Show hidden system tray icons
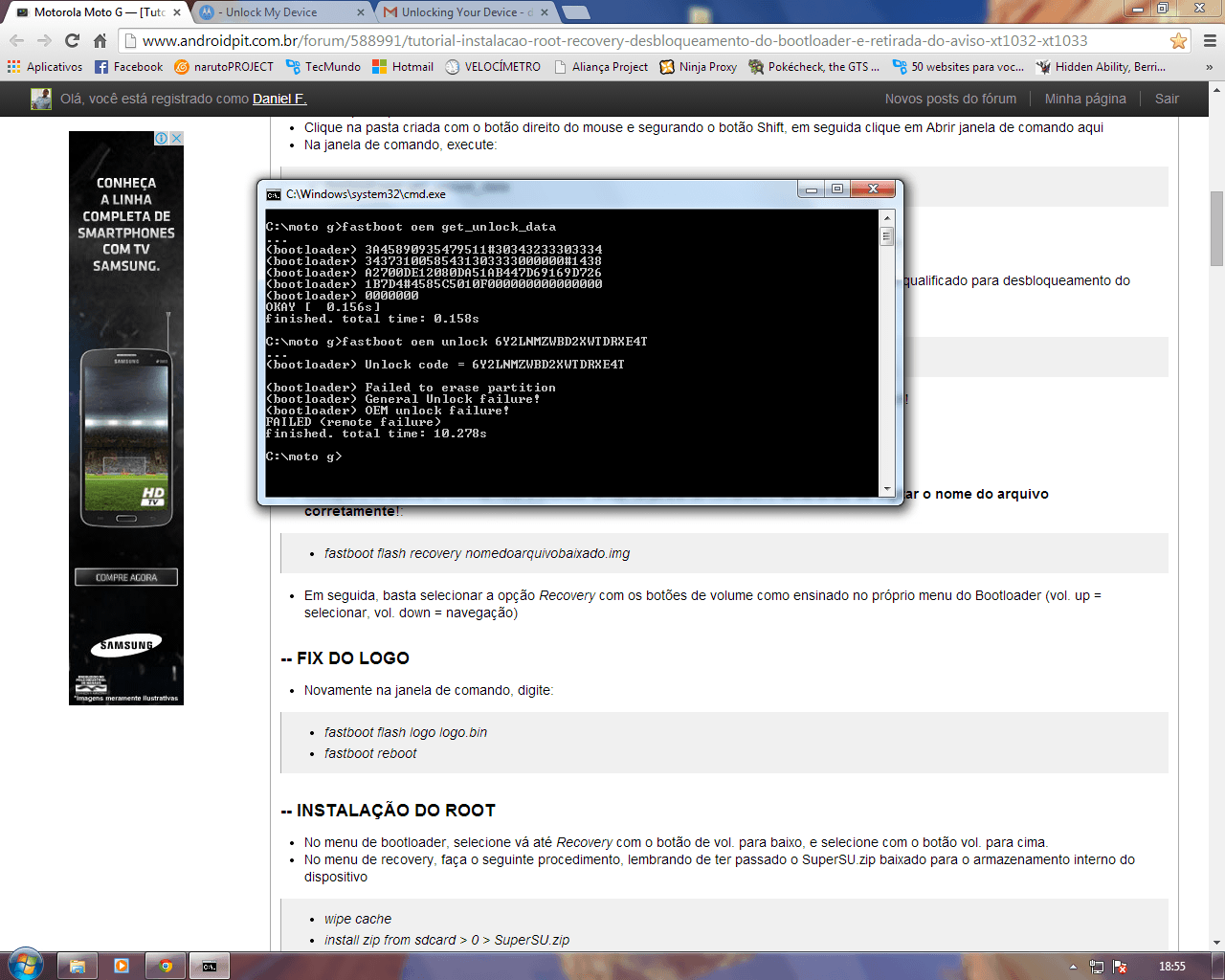 tap(1073, 967)
